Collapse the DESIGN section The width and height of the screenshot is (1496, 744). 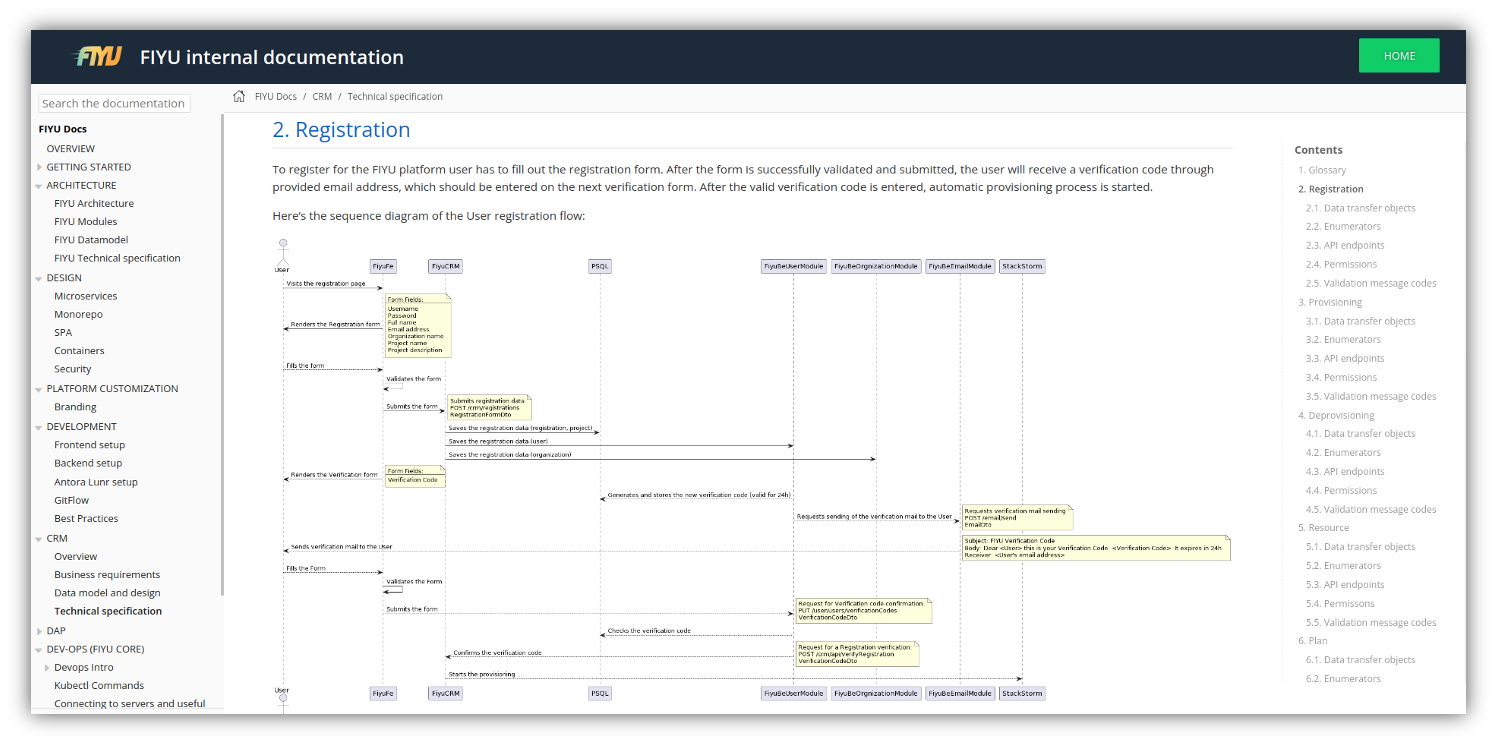point(39,278)
